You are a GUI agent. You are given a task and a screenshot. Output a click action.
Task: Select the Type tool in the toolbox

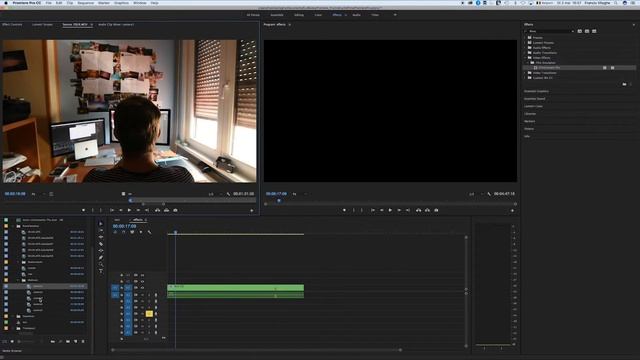(101, 271)
